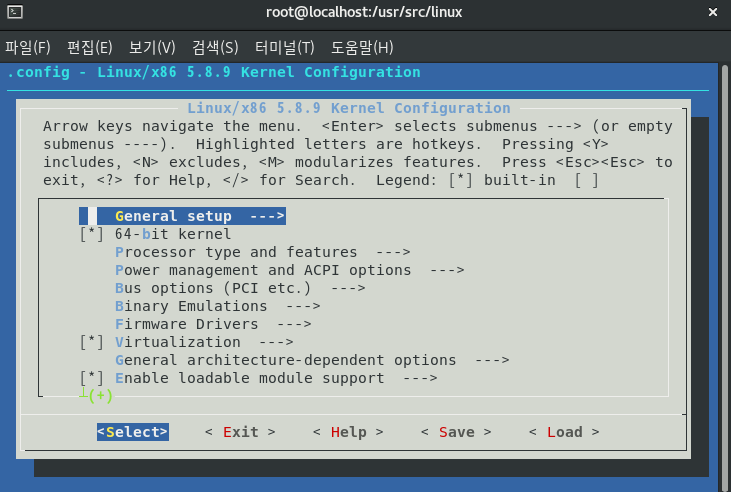This screenshot has height=492, width=731.
Task: Open the 편집(E) menu
Action: click(x=90, y=47)
